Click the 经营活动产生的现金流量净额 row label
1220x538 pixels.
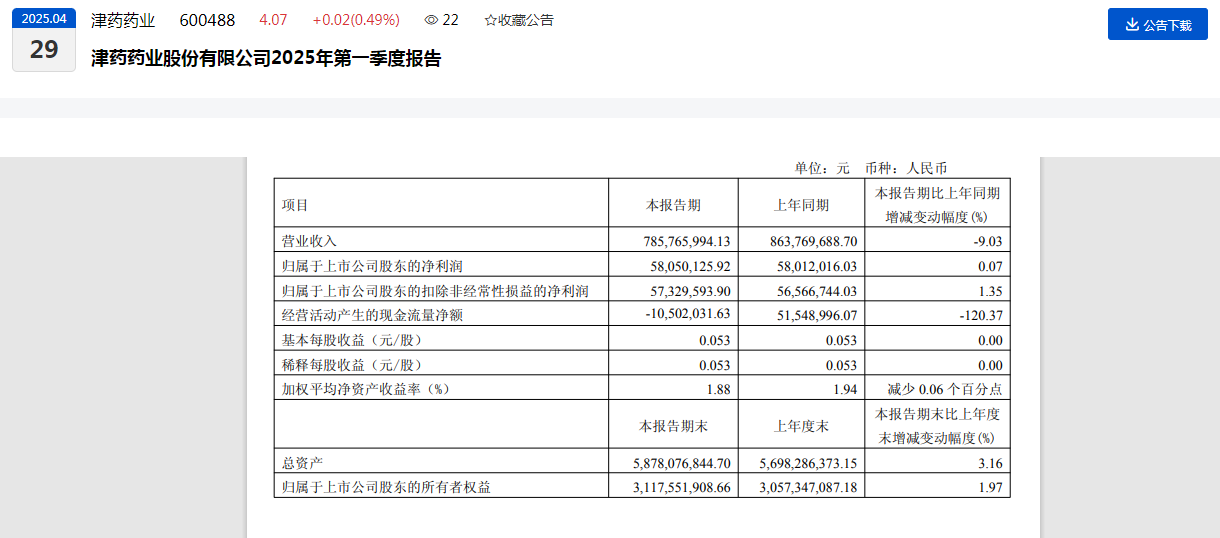[x=372, y=315]
